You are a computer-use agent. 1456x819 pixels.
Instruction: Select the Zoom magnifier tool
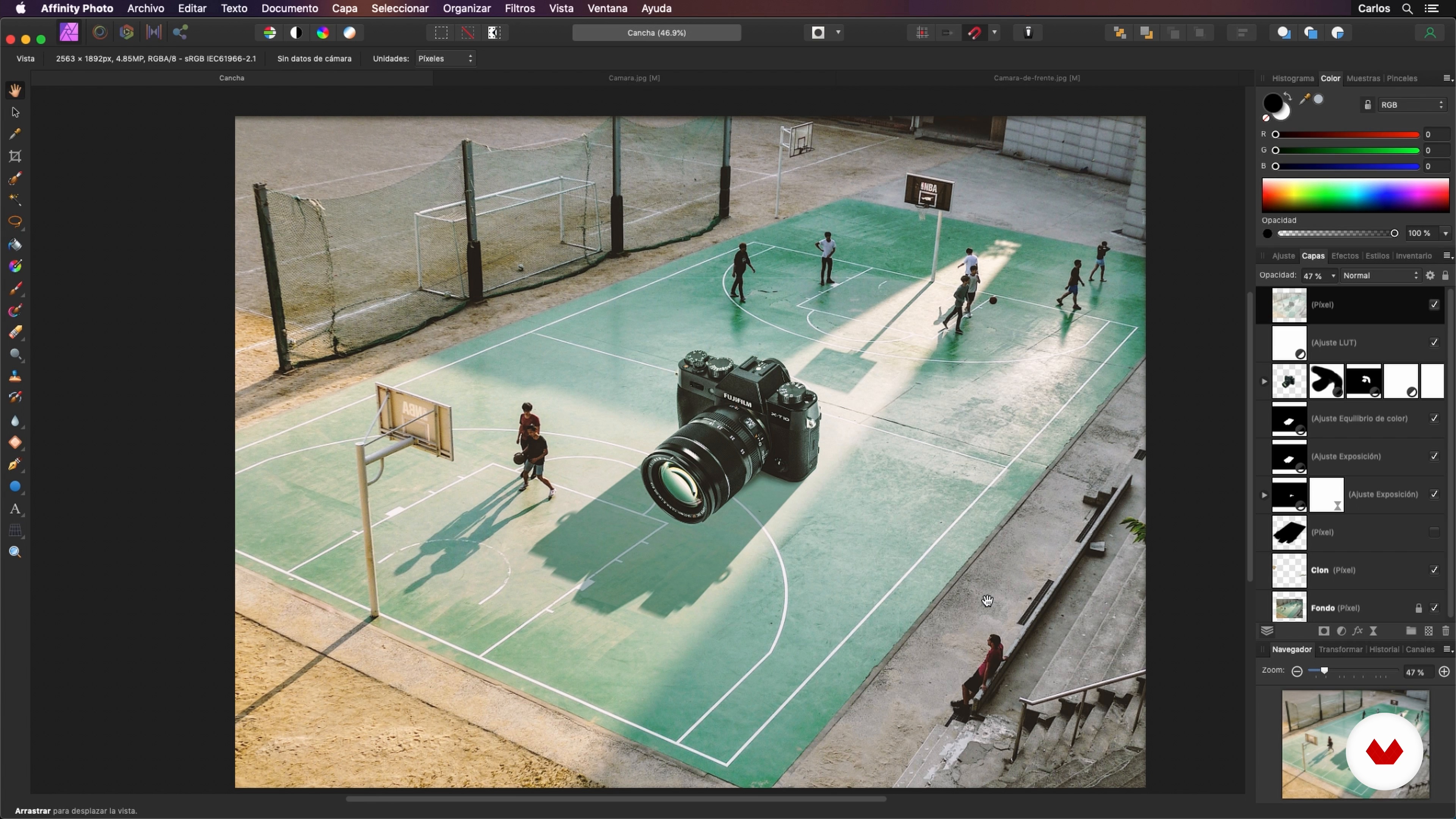pos(15,552)
